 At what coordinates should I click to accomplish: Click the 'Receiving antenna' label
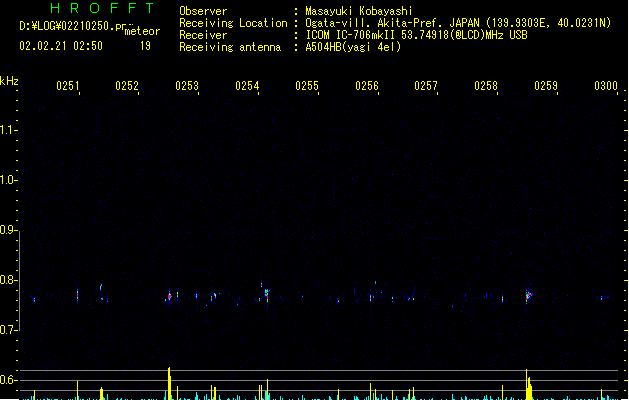pos(230,47)
